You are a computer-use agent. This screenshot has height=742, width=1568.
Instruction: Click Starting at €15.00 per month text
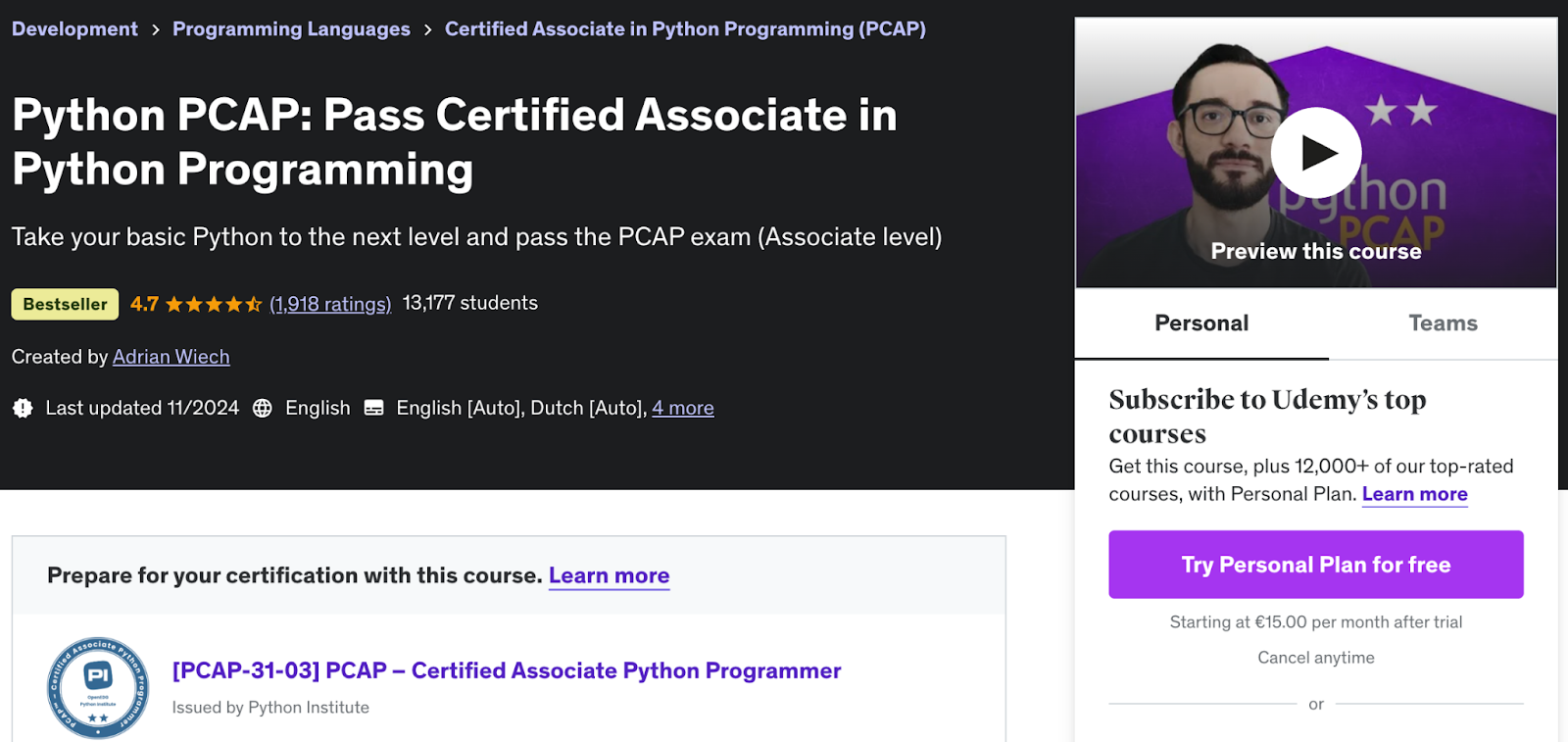[x=1316, y=622]
